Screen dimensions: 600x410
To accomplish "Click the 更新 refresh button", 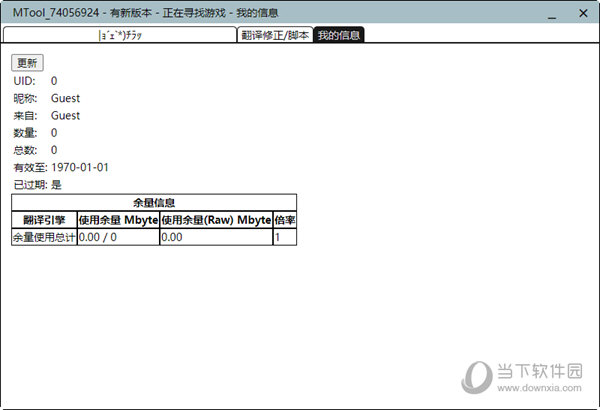I will 27,63.
